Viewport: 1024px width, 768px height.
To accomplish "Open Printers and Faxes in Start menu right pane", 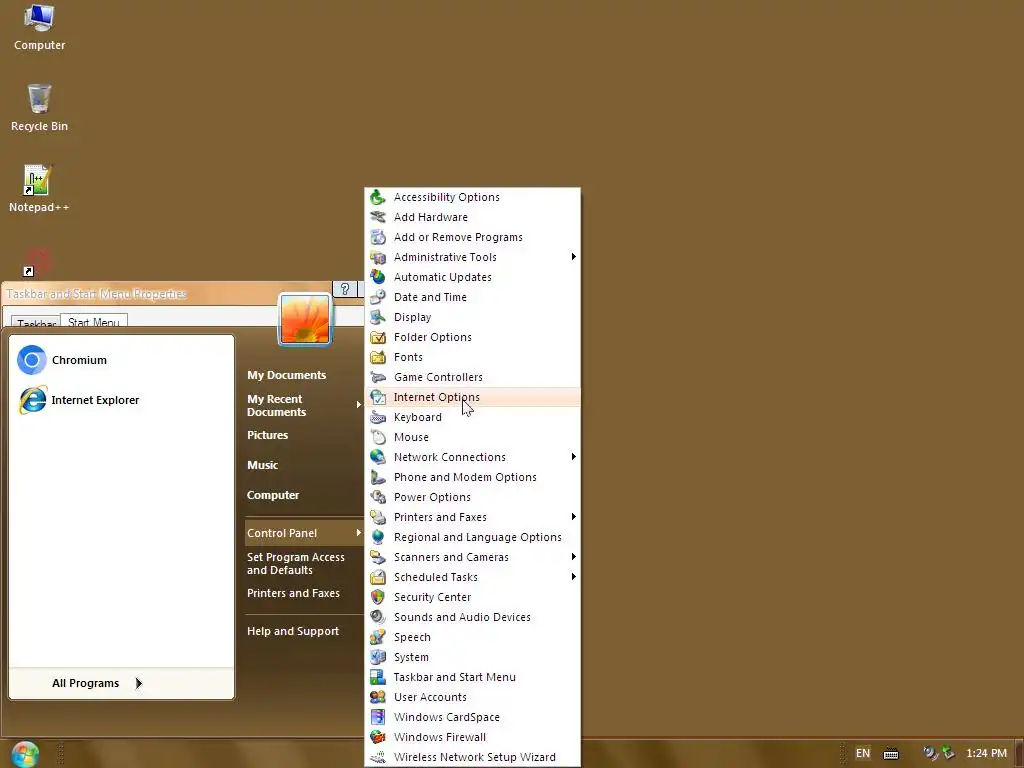I will [x=293, y=593].
